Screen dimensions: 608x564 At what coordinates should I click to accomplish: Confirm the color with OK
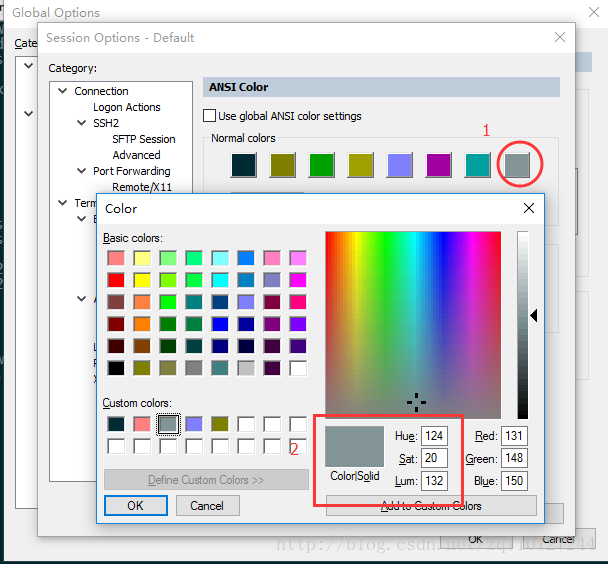(136, 505)
